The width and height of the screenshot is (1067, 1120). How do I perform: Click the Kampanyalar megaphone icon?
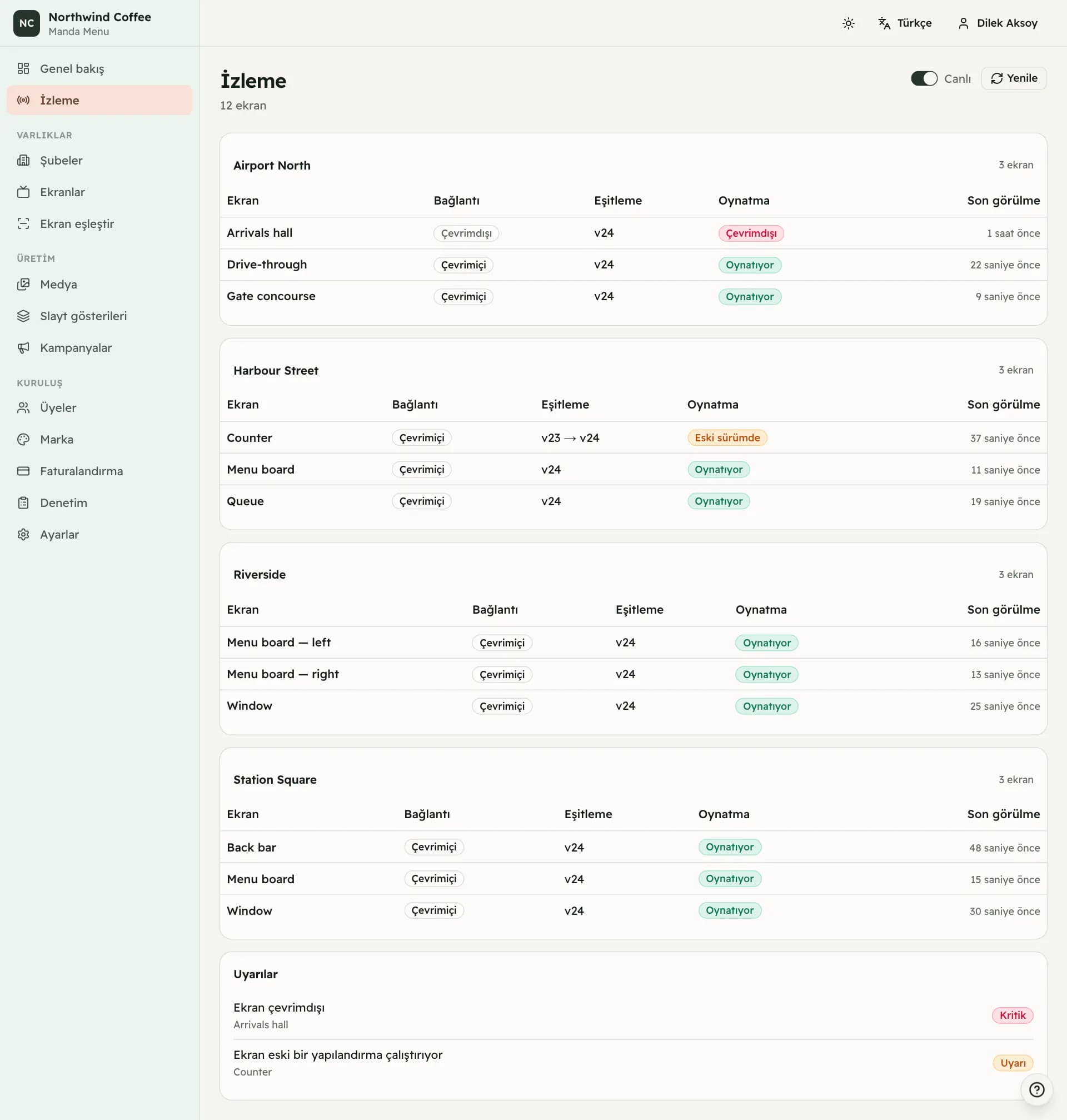[23, 347]
